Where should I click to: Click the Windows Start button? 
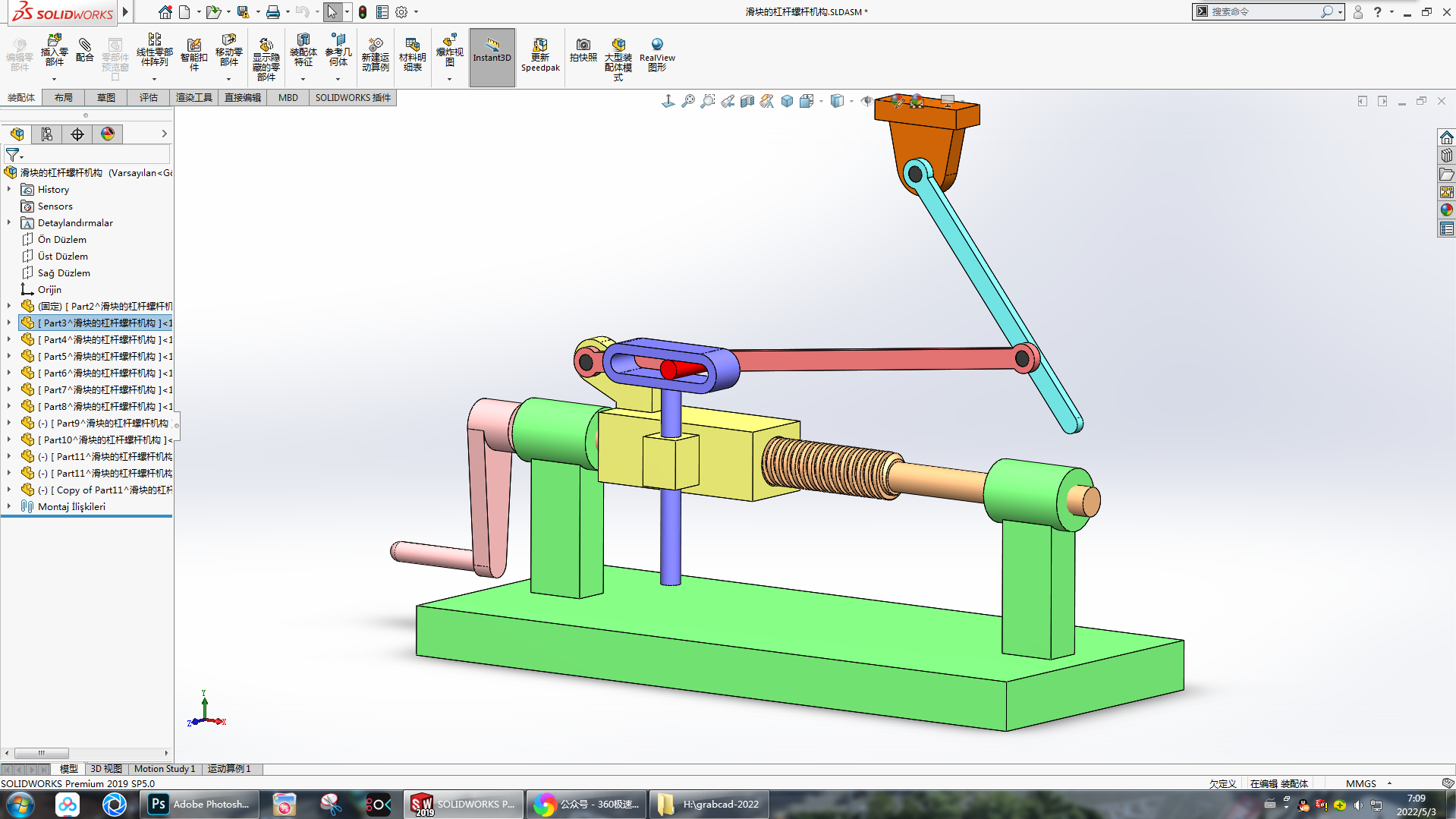click(20, 805)
